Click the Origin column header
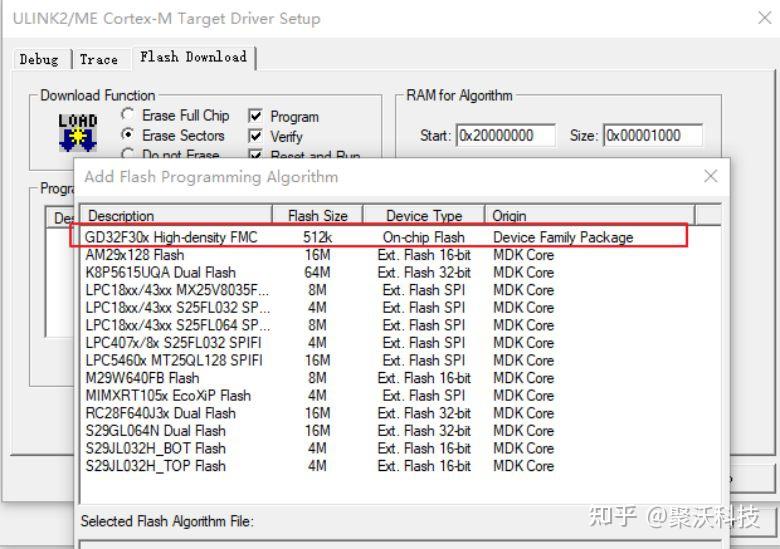780x549 pixels. (x=590, y=215)
